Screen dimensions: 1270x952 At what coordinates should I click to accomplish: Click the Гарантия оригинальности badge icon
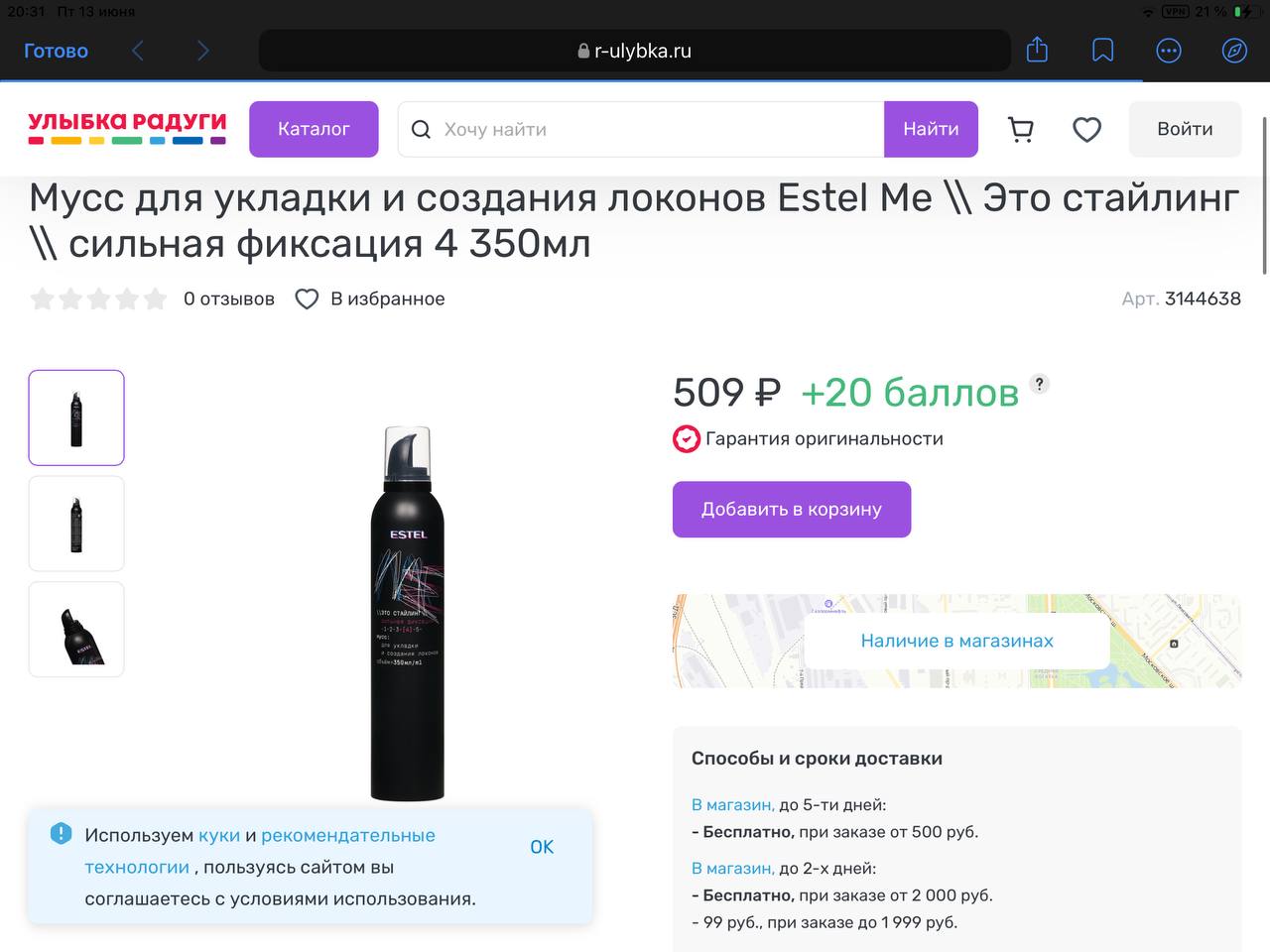pyautogui.click(x=687, y=438)
